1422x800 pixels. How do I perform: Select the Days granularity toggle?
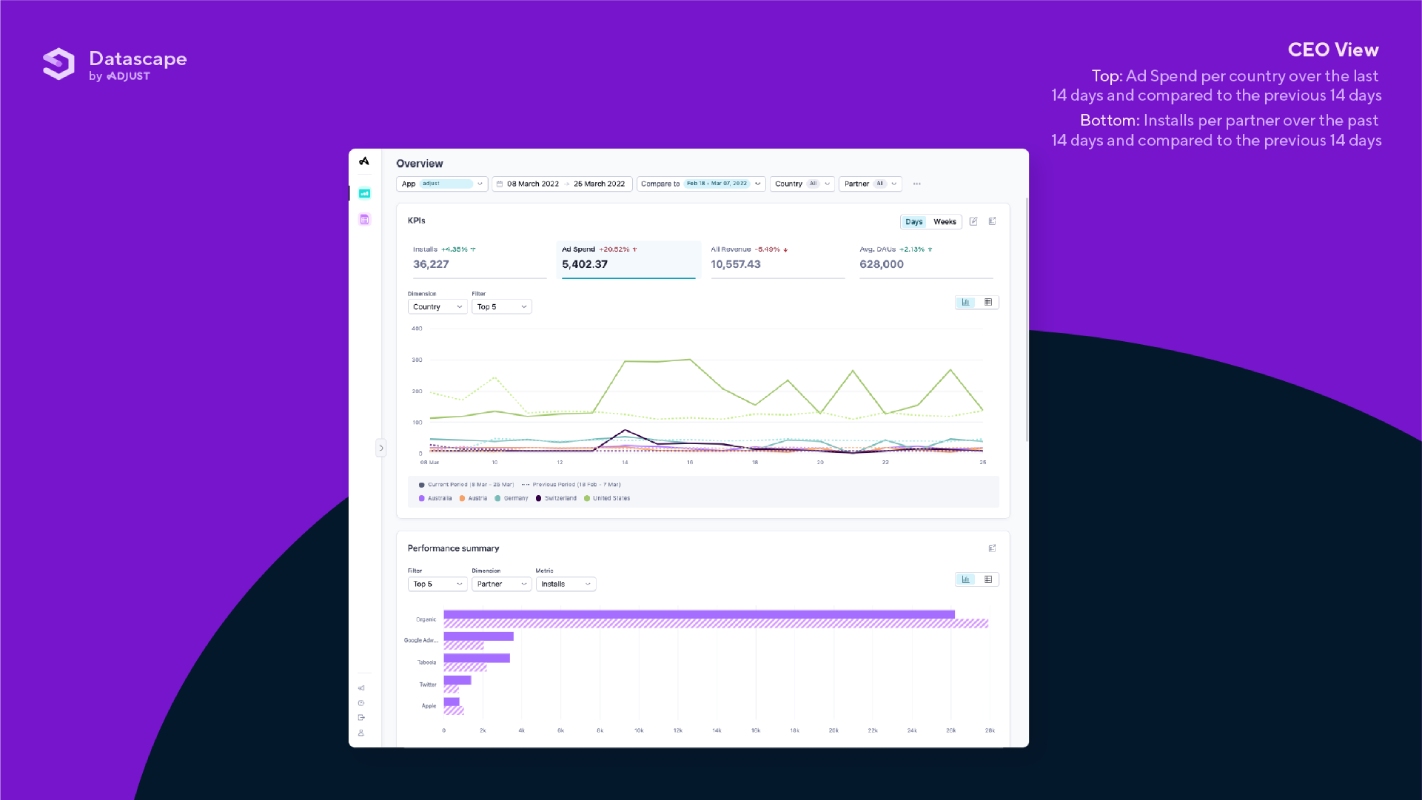(914, 222)
